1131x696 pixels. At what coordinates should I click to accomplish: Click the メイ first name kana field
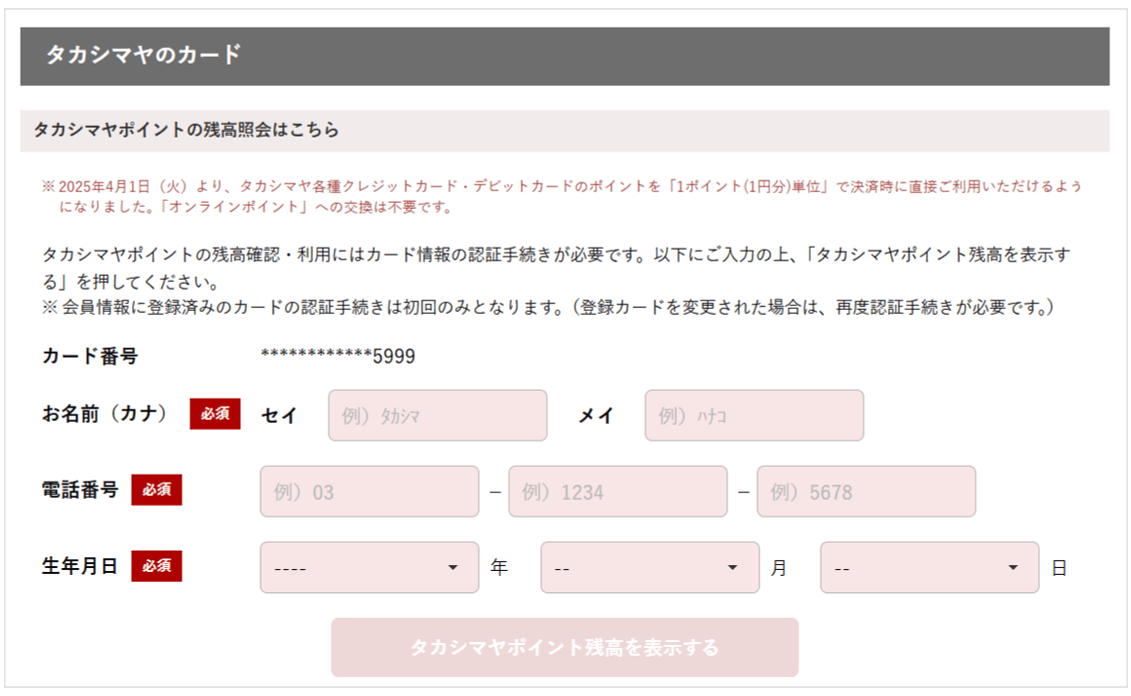(x=754, y=415)
